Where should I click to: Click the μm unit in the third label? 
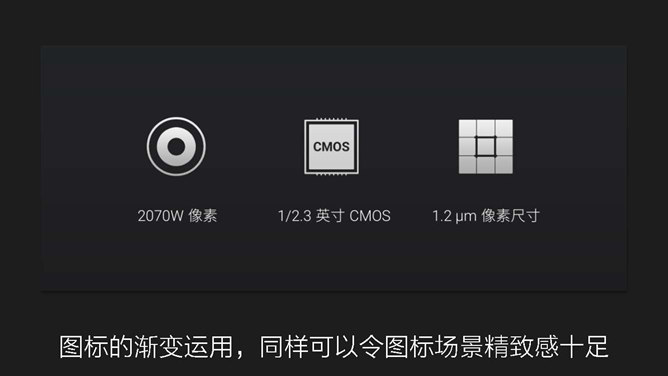466,217
